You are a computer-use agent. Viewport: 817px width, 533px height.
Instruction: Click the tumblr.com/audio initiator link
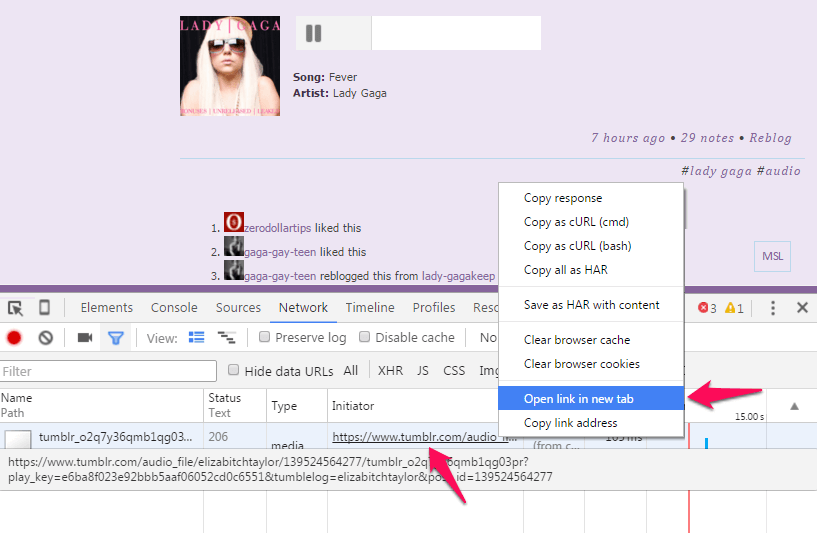(424, 437)
